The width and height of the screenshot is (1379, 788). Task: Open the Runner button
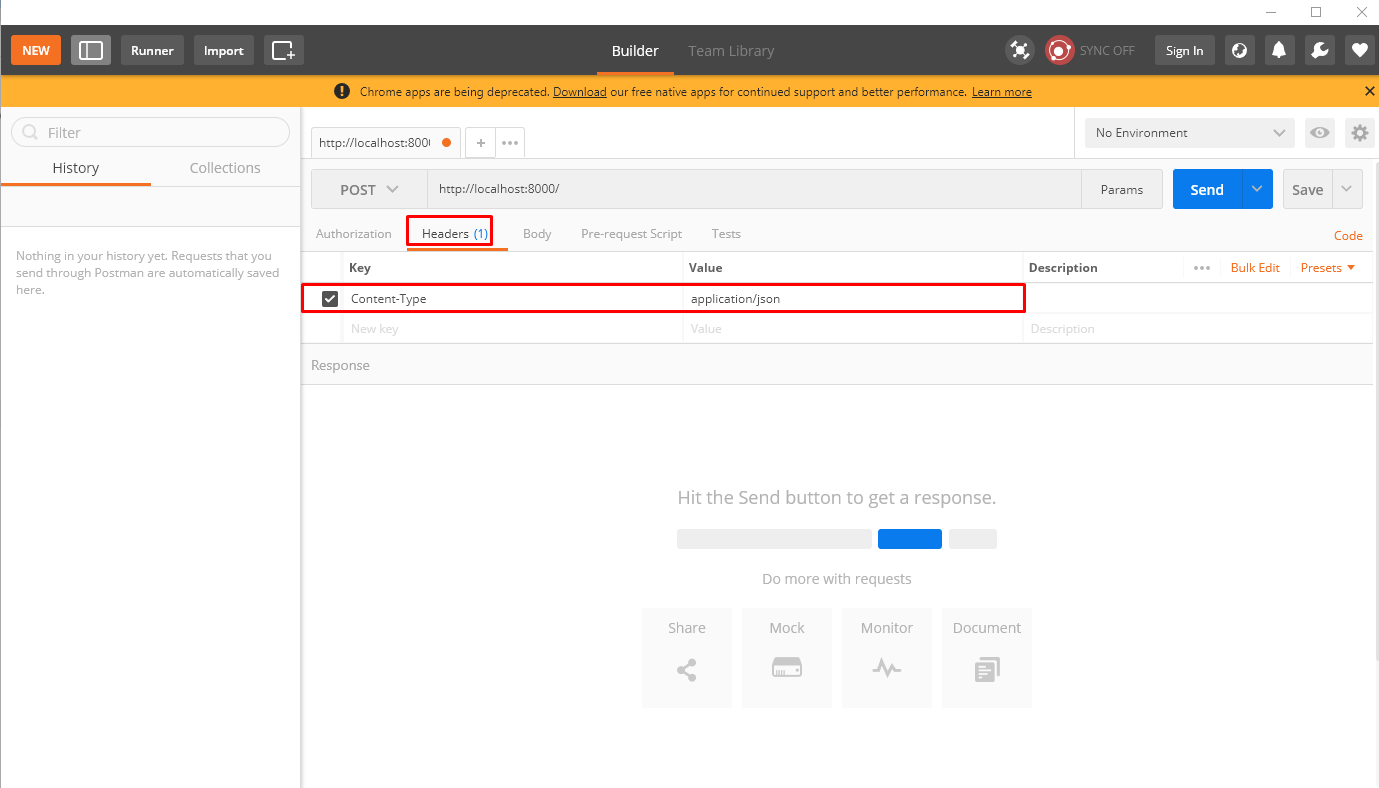152,50
